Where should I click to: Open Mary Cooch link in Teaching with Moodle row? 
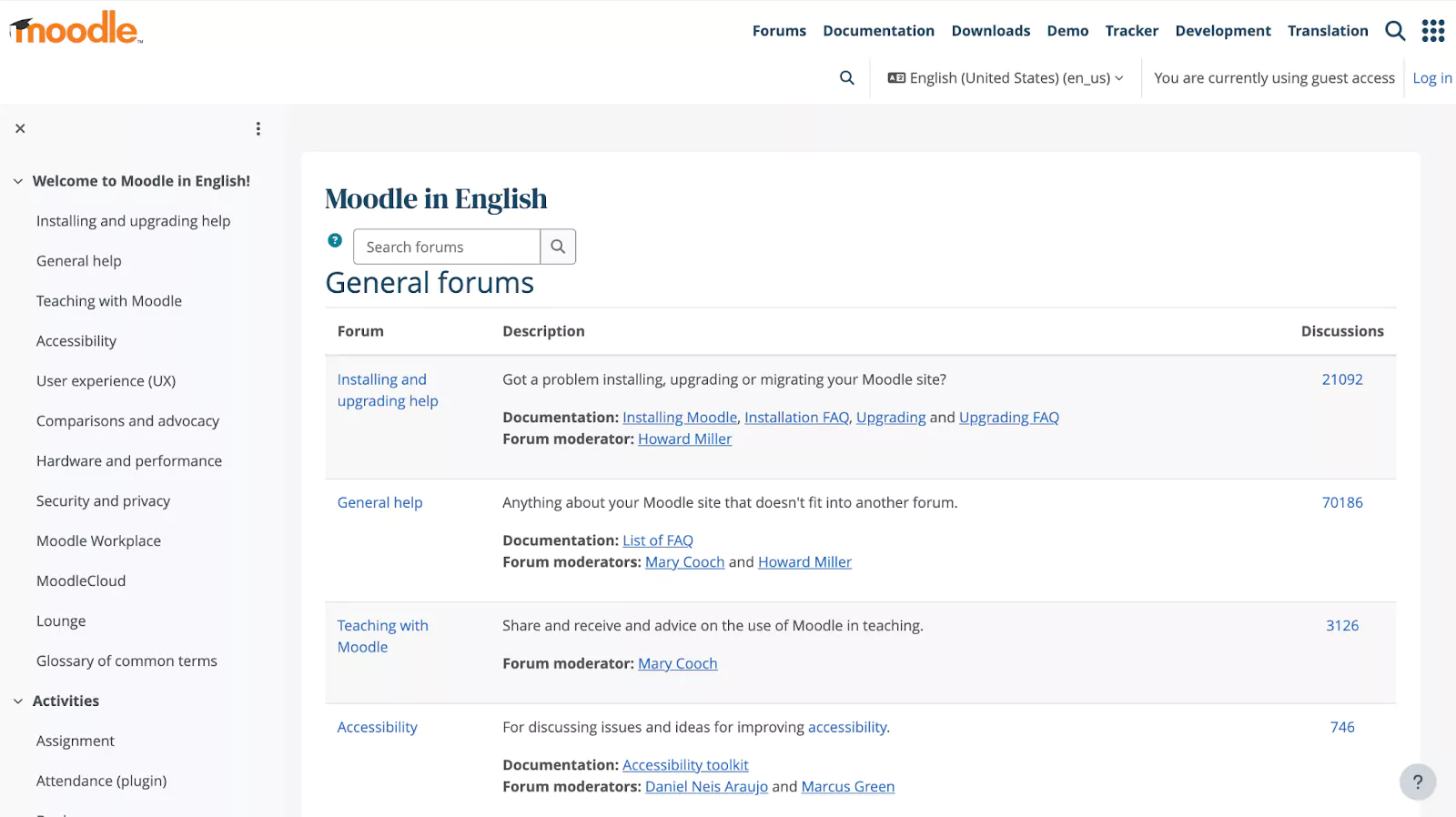[677, 664]
